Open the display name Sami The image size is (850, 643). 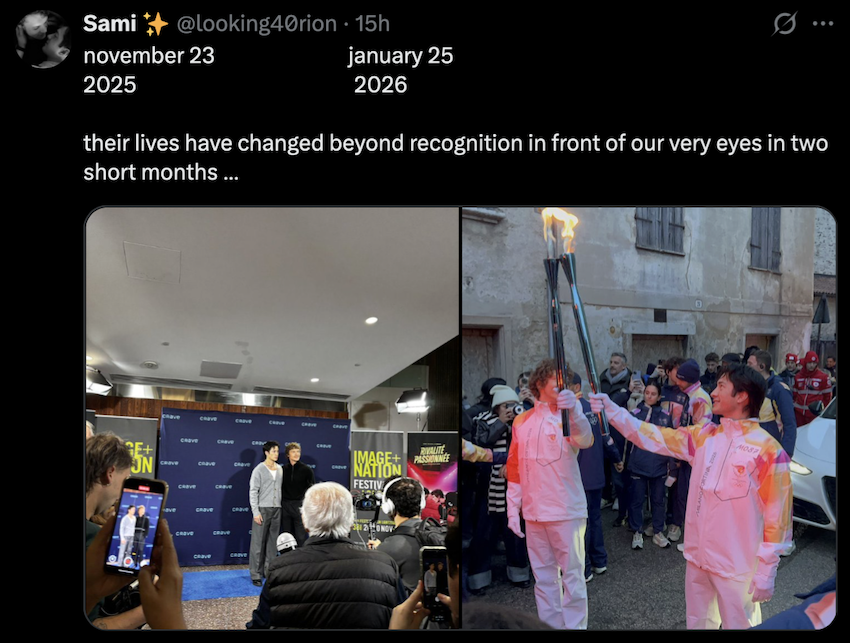click(110, 24)
